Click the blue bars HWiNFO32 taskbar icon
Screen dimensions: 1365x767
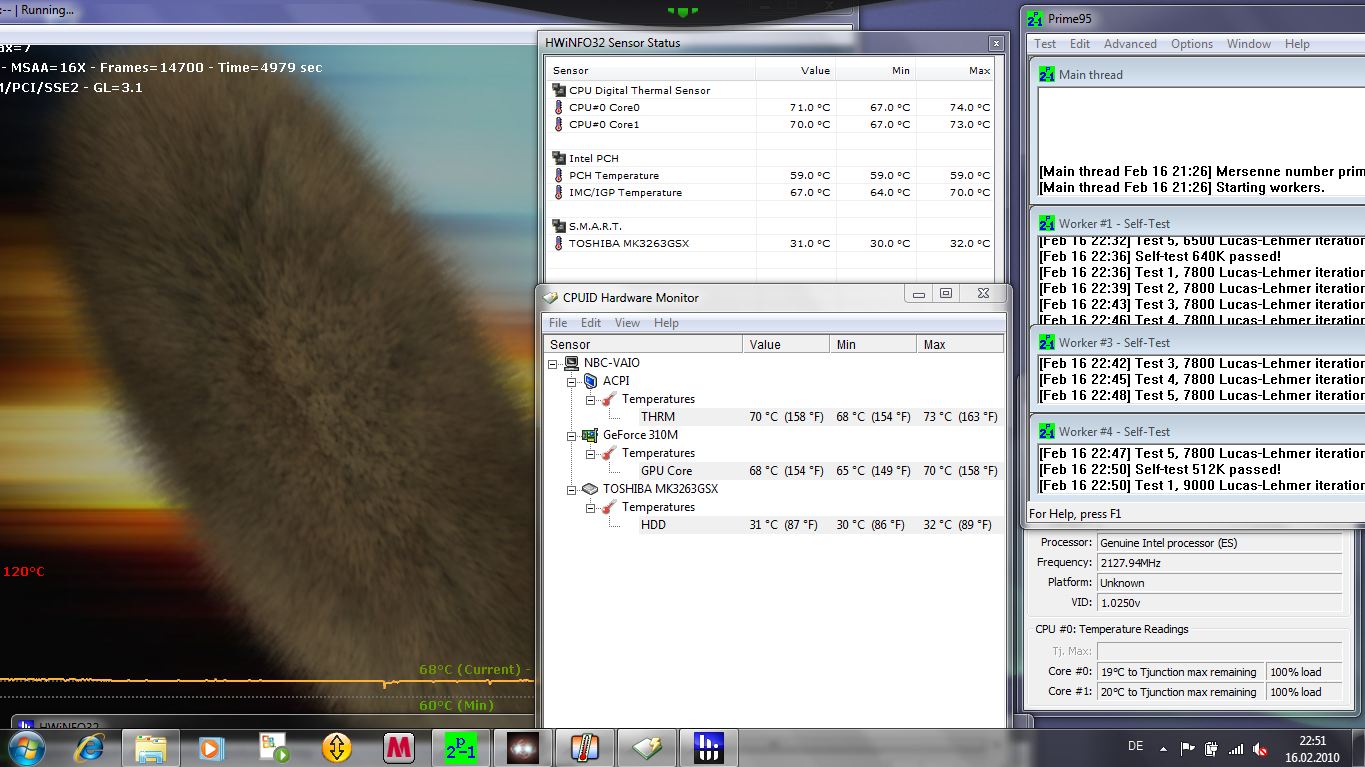pos(709,748)
